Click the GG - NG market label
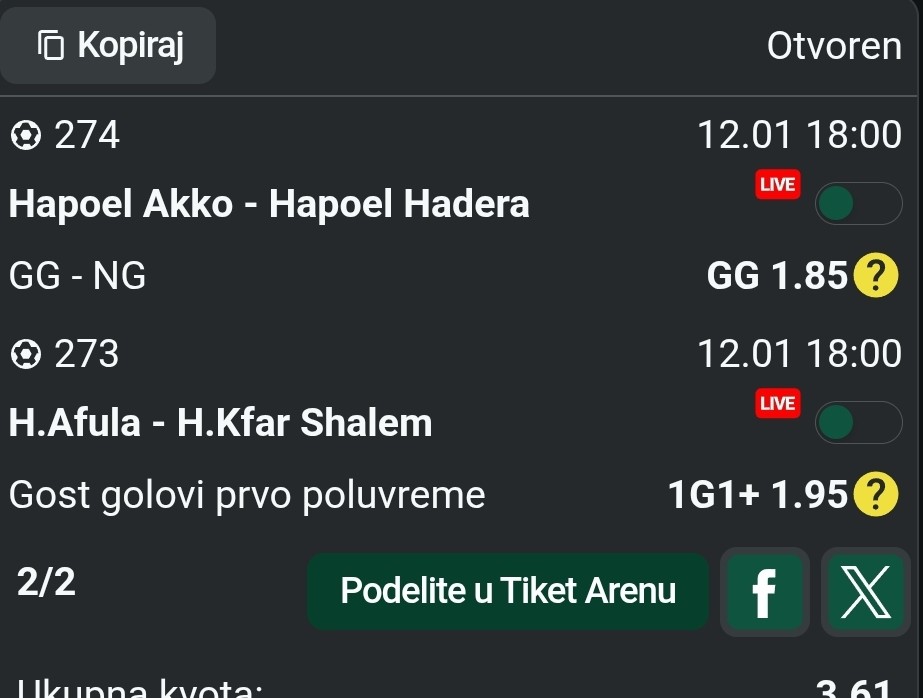This screenshot has width=923, height=698. (x=78, y=276)
